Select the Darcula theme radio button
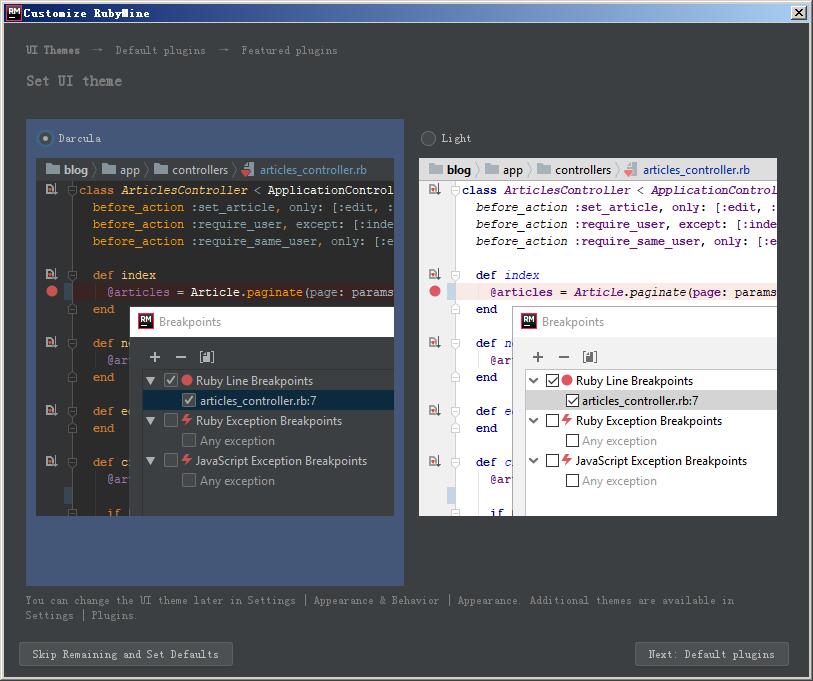 [46, 138]
